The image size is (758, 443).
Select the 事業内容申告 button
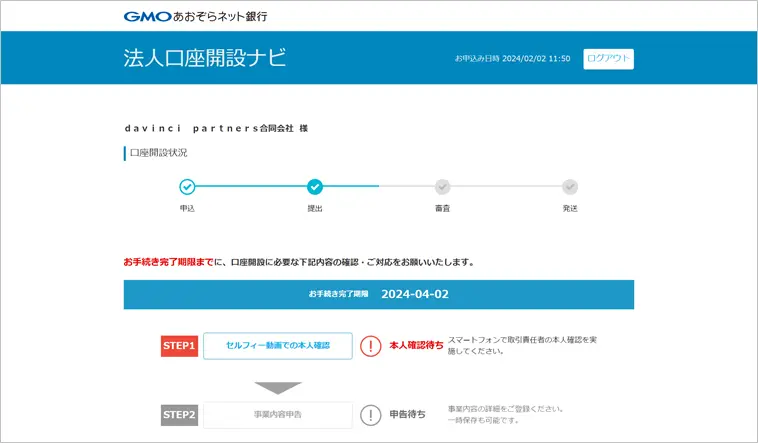click(278, 415)
